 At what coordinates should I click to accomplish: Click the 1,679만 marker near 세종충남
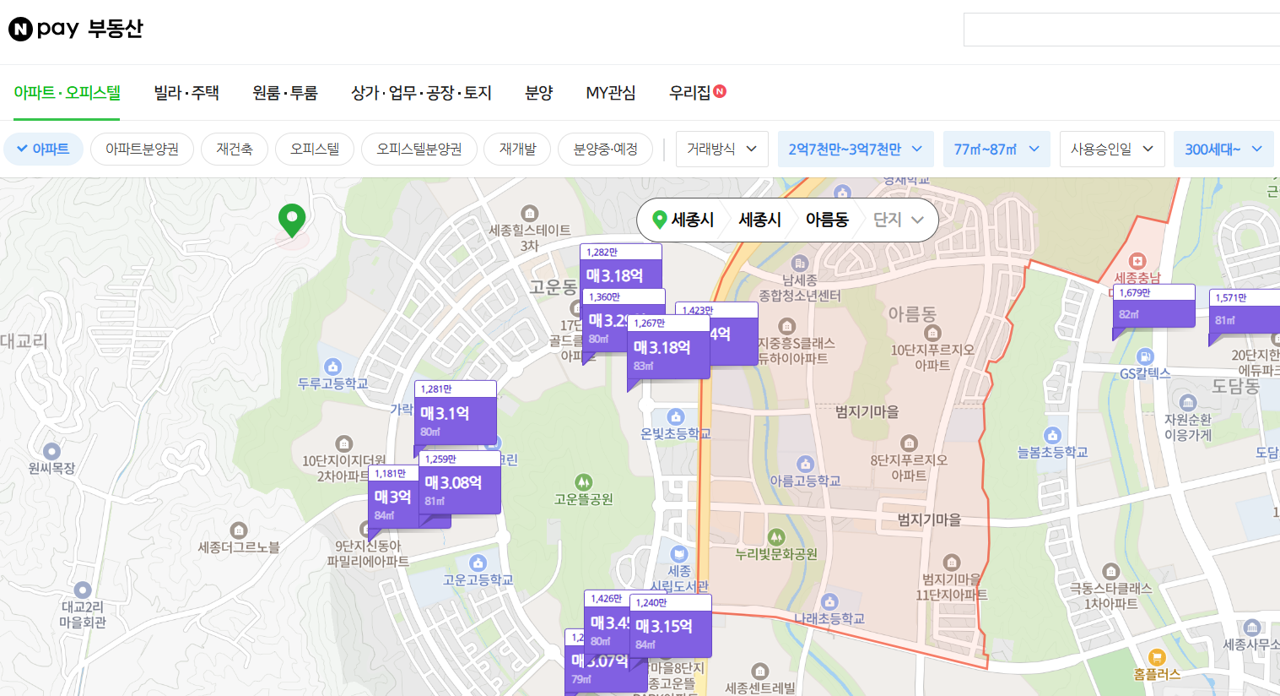[x=1152, y=307]
